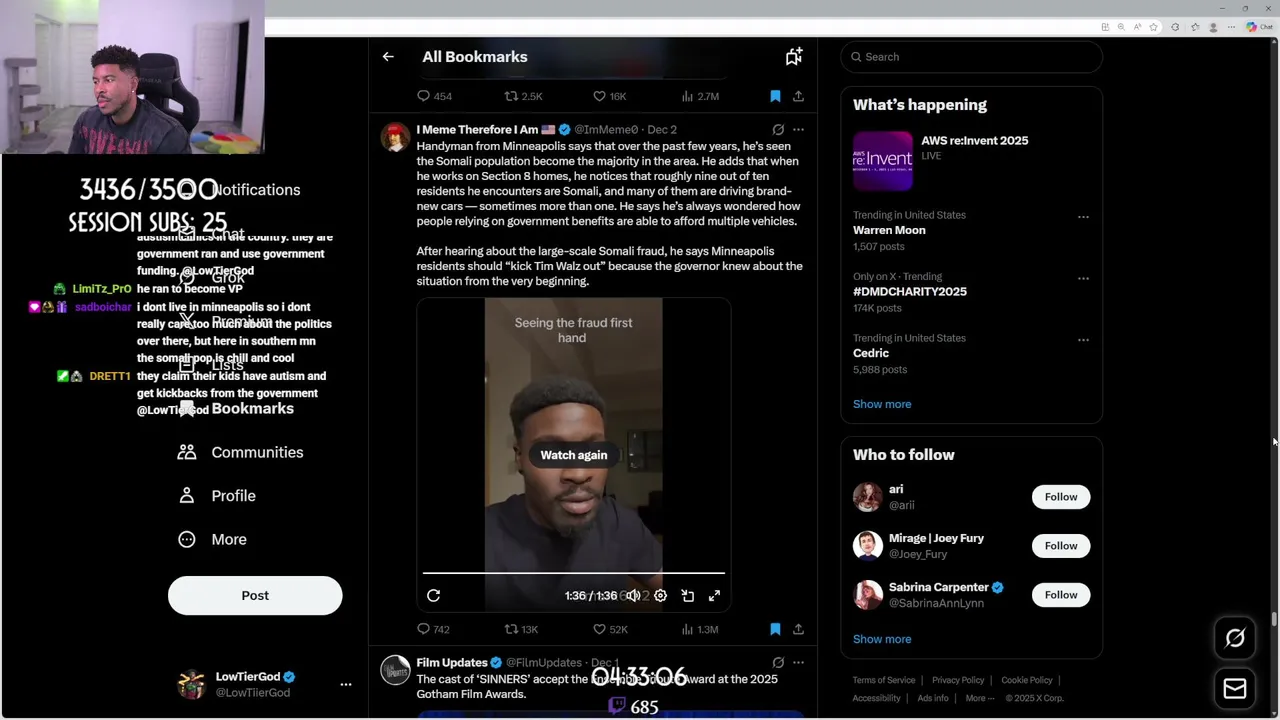
Task: Like the post with 16K likes
Action: pyautogui.click(x=609, y=96)
